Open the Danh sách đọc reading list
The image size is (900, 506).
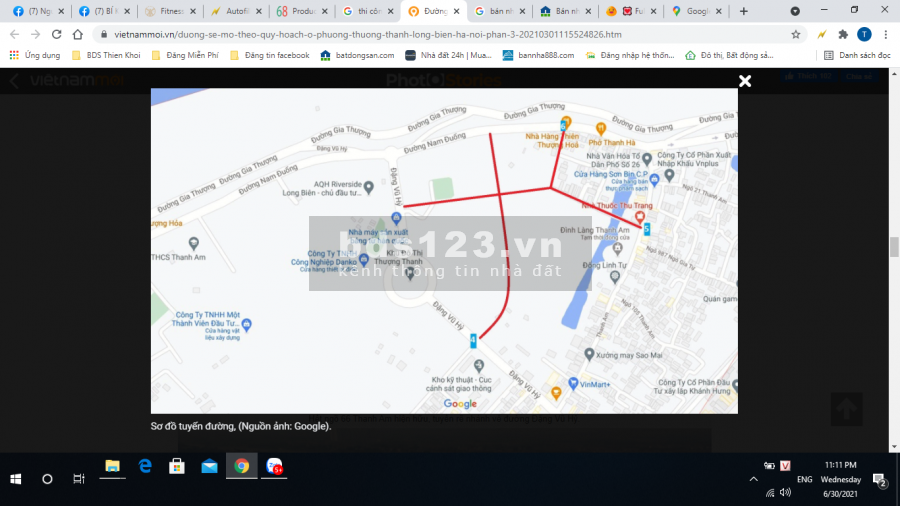(858, 55)
